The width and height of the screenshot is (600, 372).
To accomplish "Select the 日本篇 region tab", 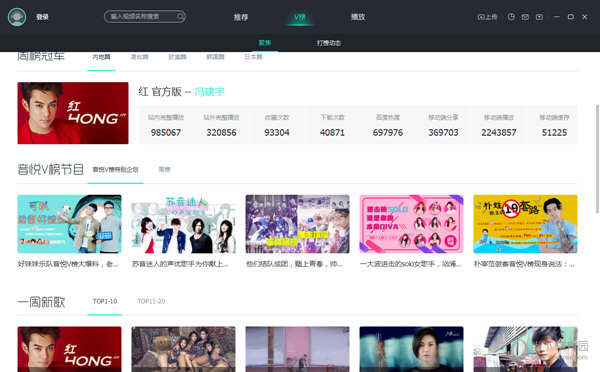I will click(x=253, y=57).
